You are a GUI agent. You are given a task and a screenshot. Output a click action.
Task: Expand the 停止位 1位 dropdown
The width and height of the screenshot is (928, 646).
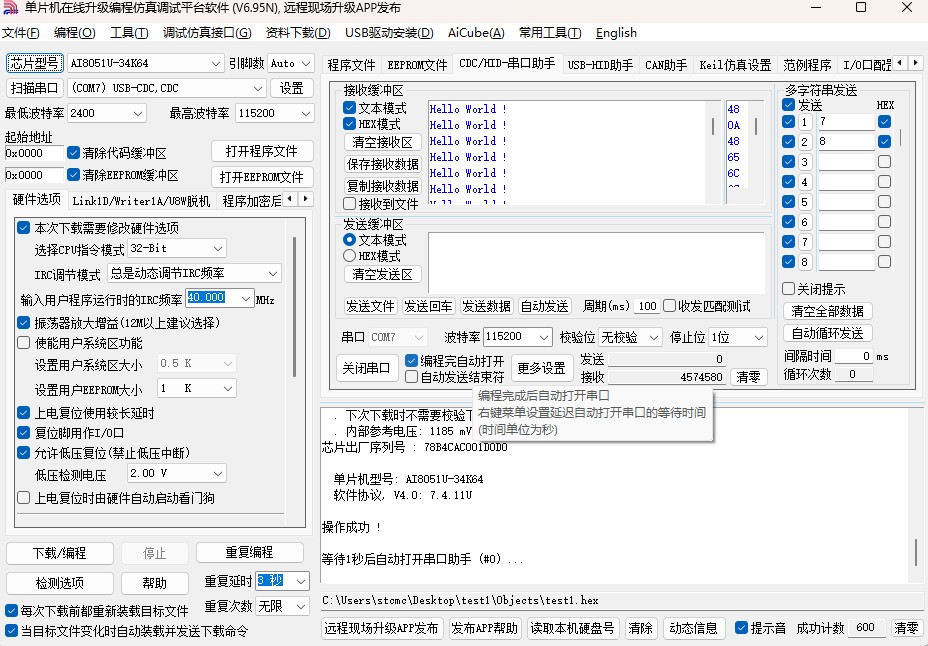759,337
